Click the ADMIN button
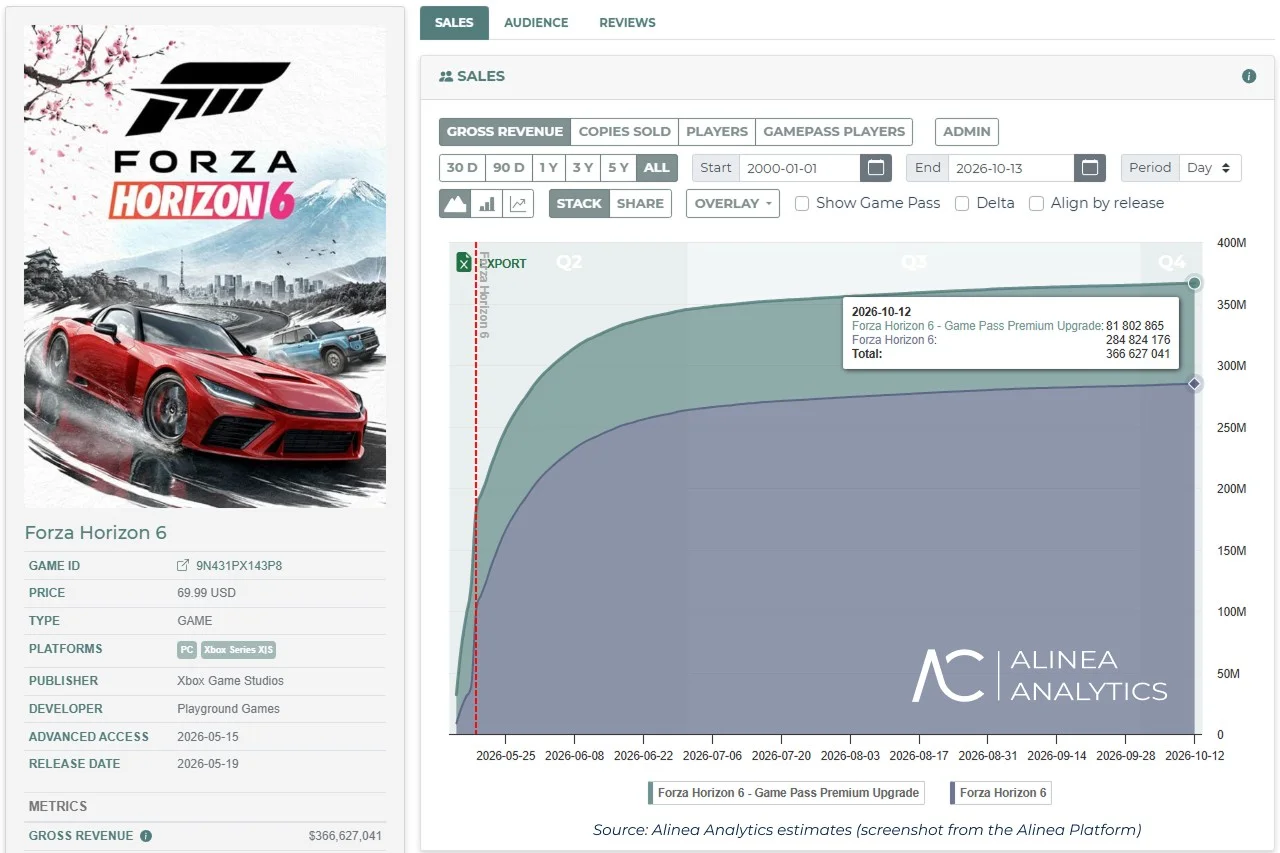 tap(967, 131)
